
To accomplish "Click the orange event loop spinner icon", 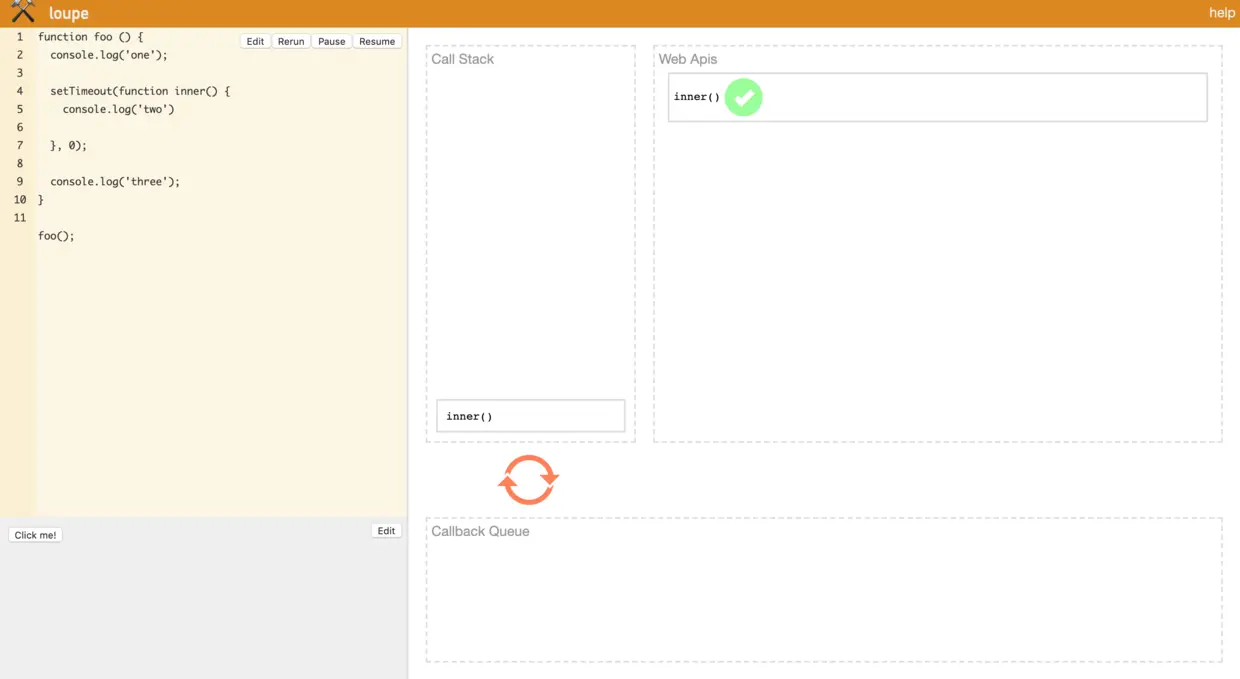I will coord(528,480).
